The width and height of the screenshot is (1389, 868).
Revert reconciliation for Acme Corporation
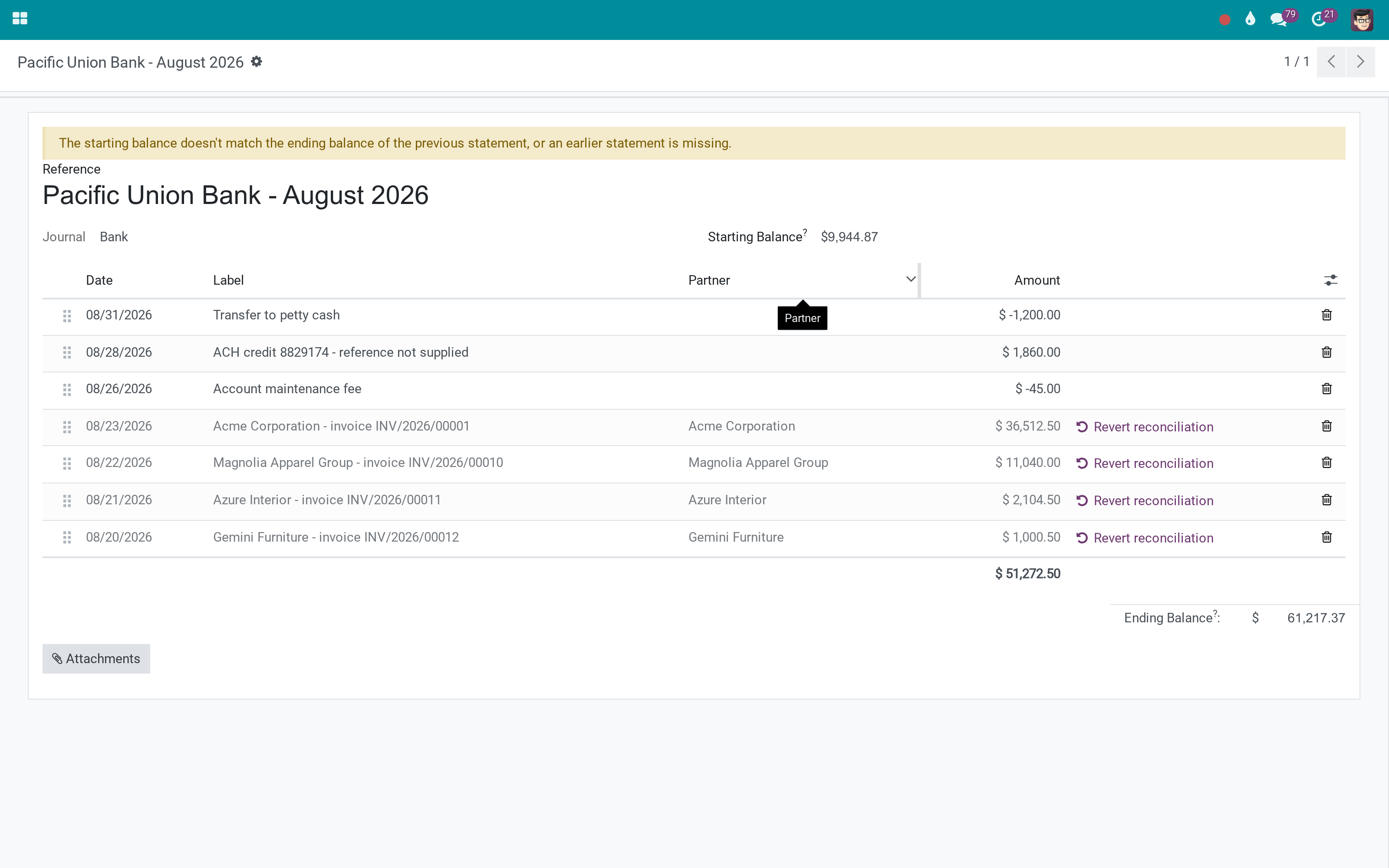tap(1145, 427)
